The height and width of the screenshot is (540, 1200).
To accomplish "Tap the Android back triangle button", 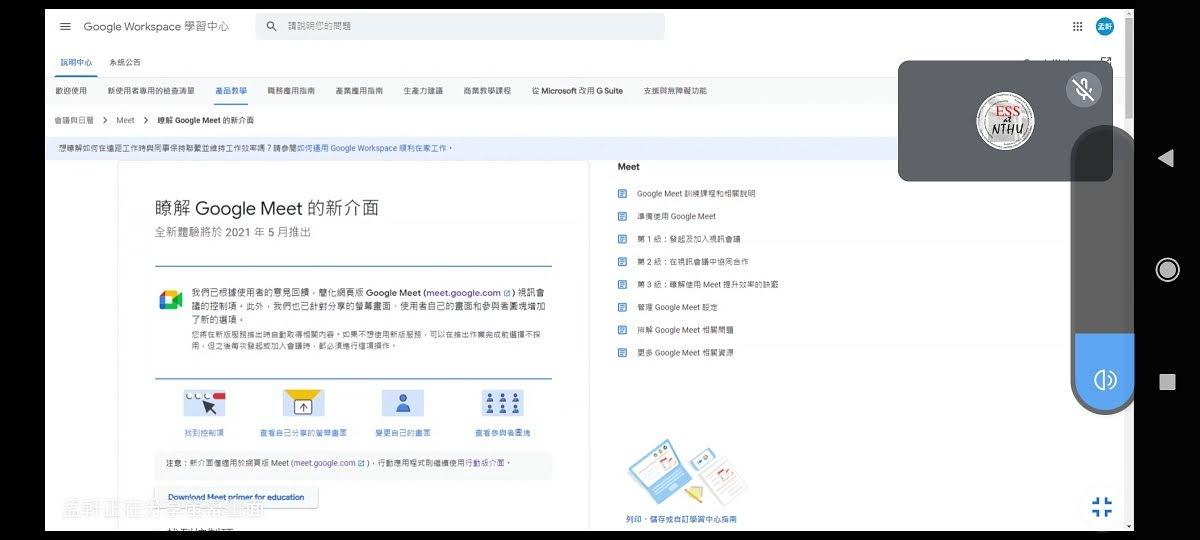I will (1165, 158).
